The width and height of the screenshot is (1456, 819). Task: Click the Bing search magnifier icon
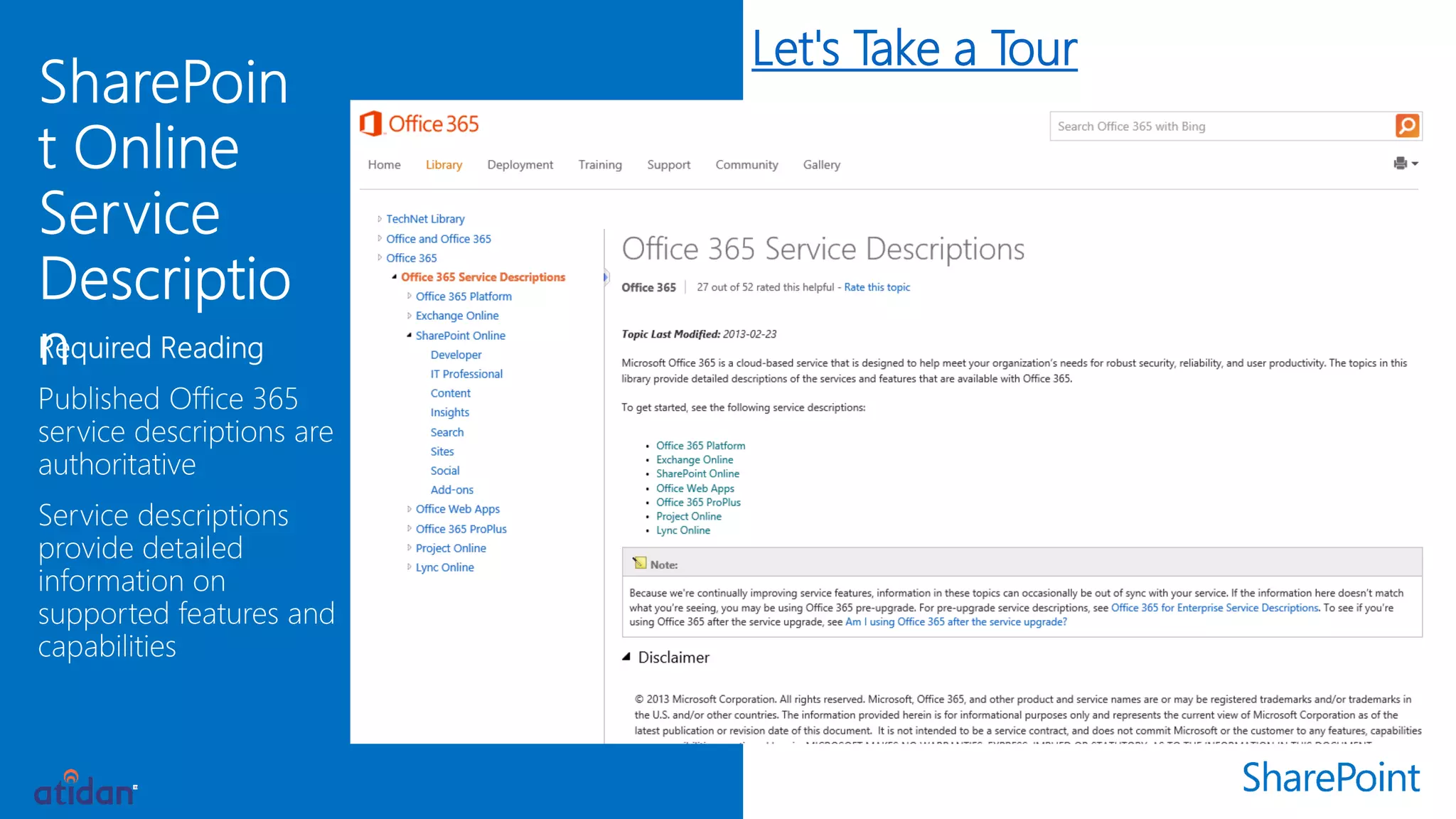pyautogui.click(x=1407, y=126)
